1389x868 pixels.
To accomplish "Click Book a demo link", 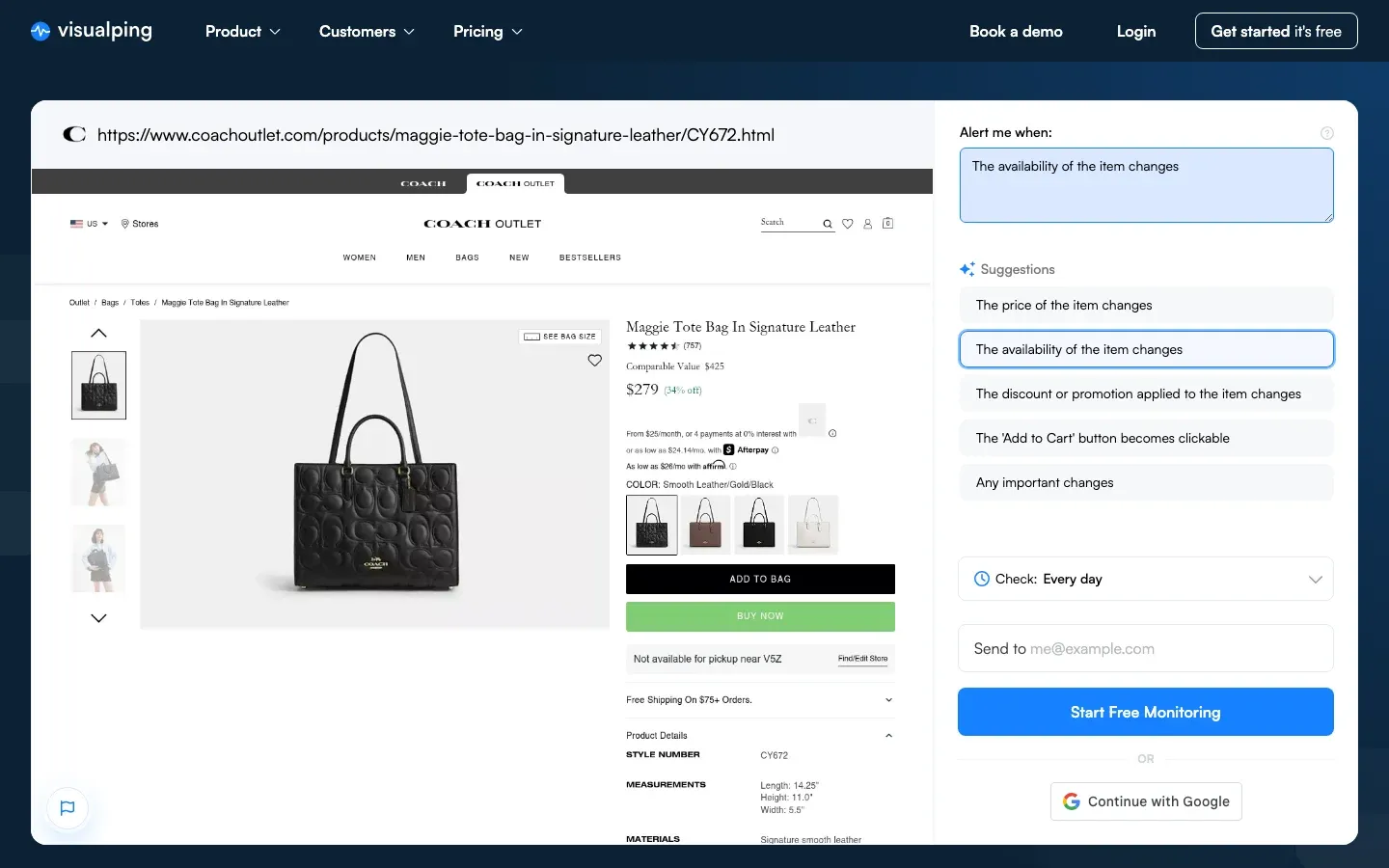I will [x=1016, y=32].
